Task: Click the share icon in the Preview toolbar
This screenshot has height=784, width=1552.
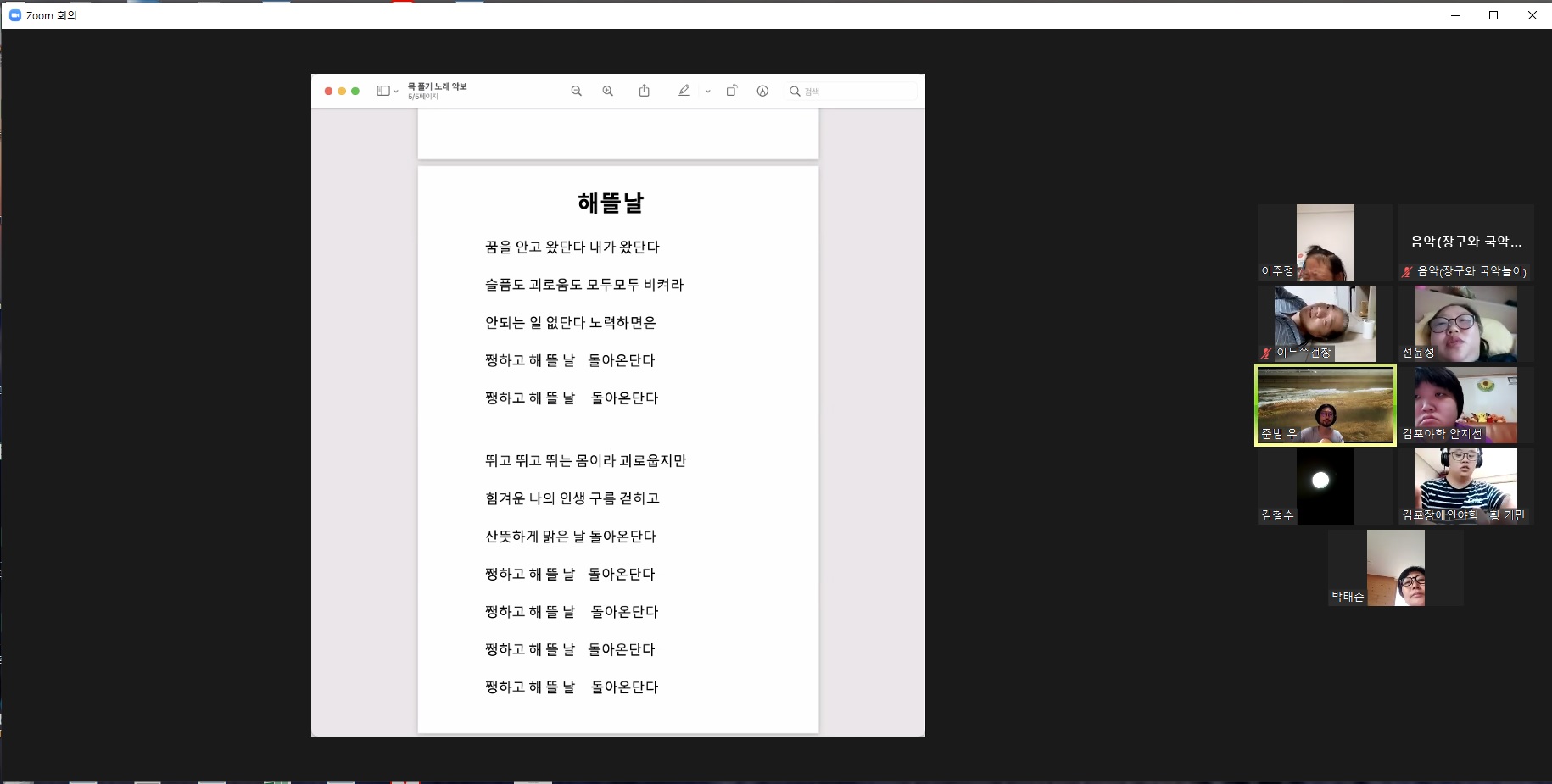Action: (x=645, y=91)
